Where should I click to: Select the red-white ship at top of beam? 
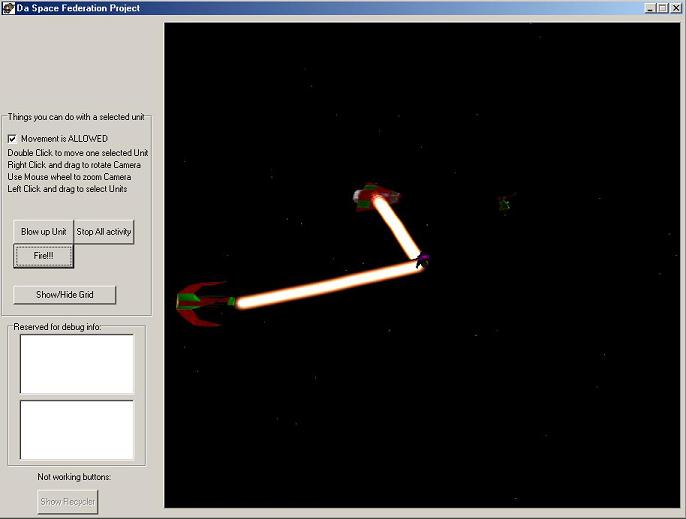pos(376,197)
